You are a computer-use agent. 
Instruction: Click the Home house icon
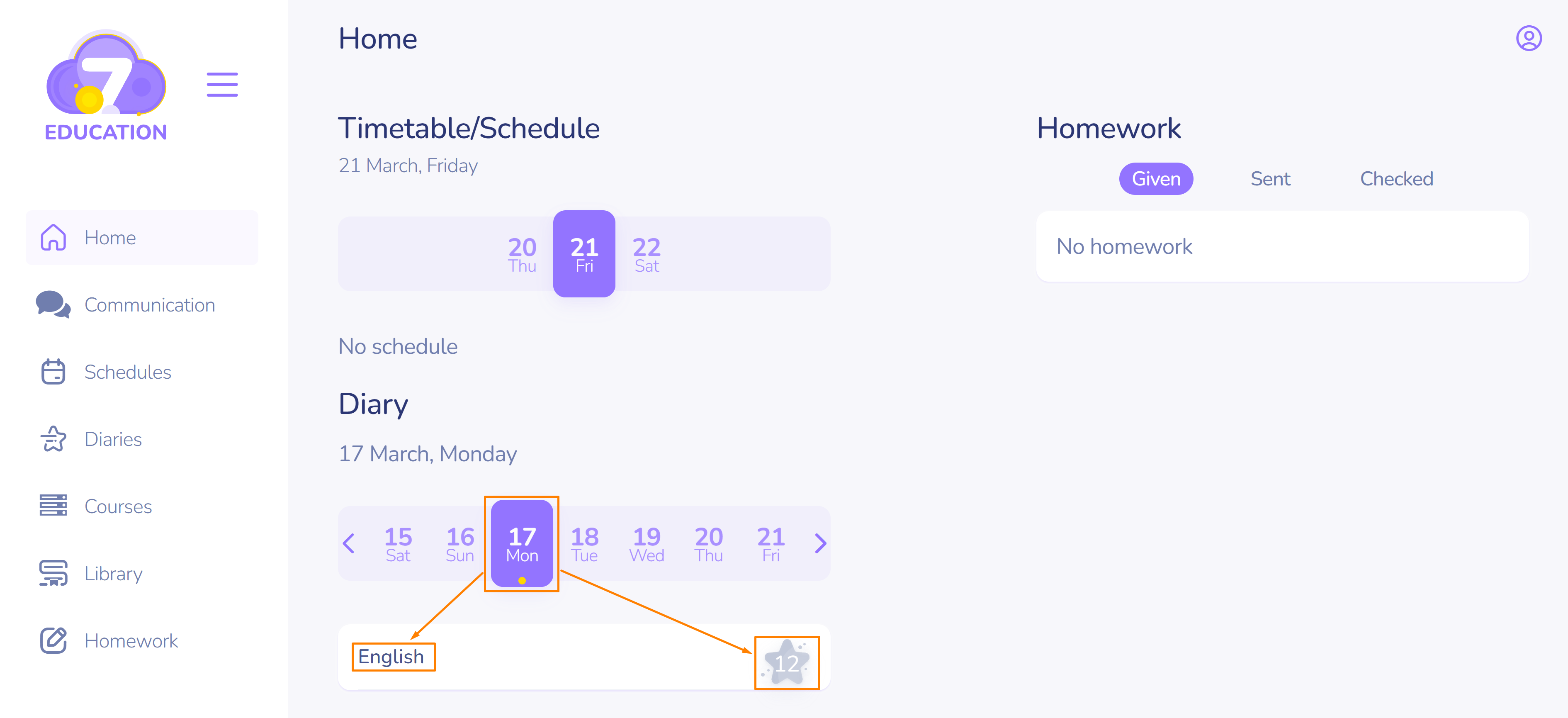tap(53, 238)
